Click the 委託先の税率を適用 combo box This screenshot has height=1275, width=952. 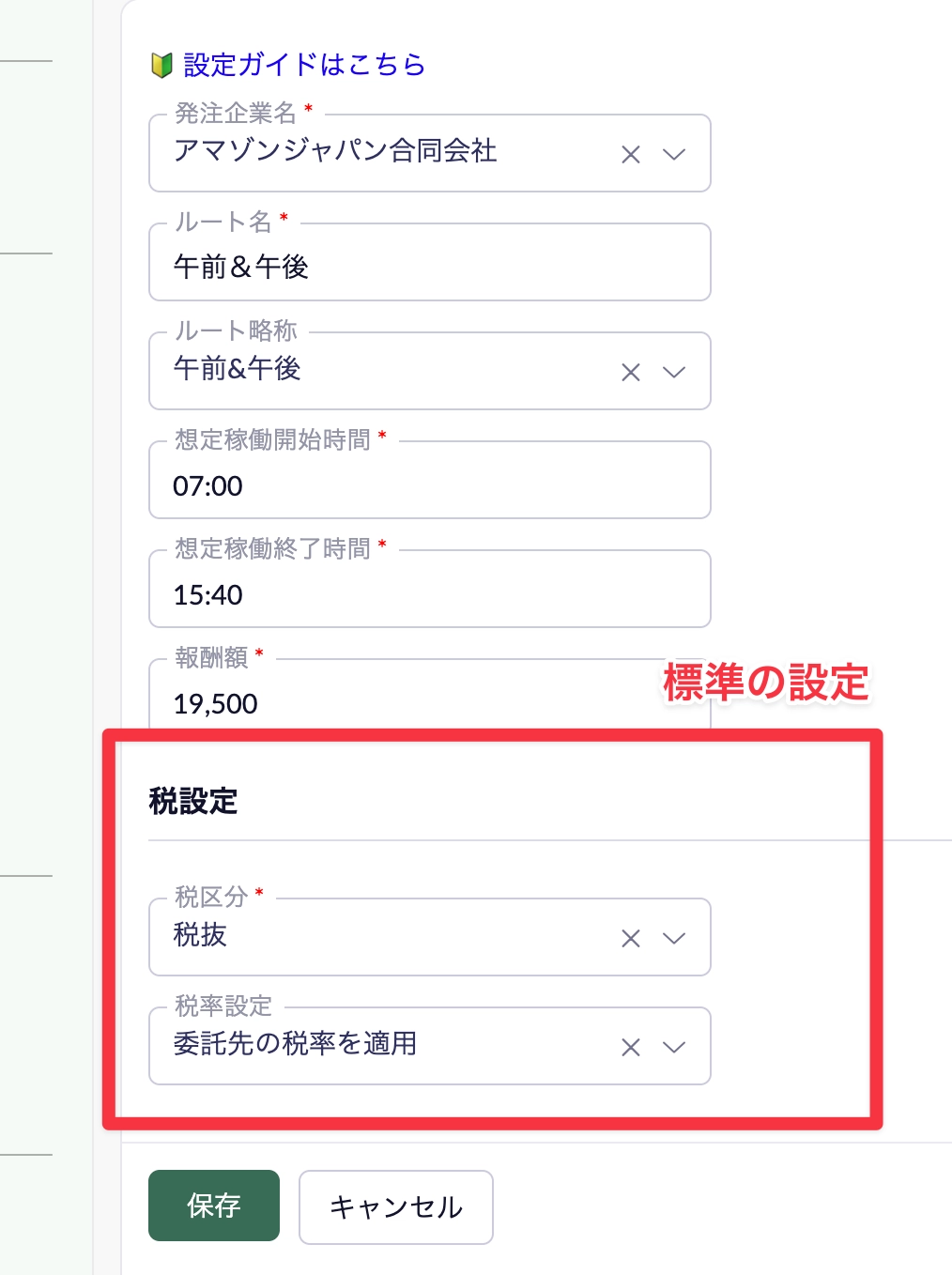(x=376, y=1045)
